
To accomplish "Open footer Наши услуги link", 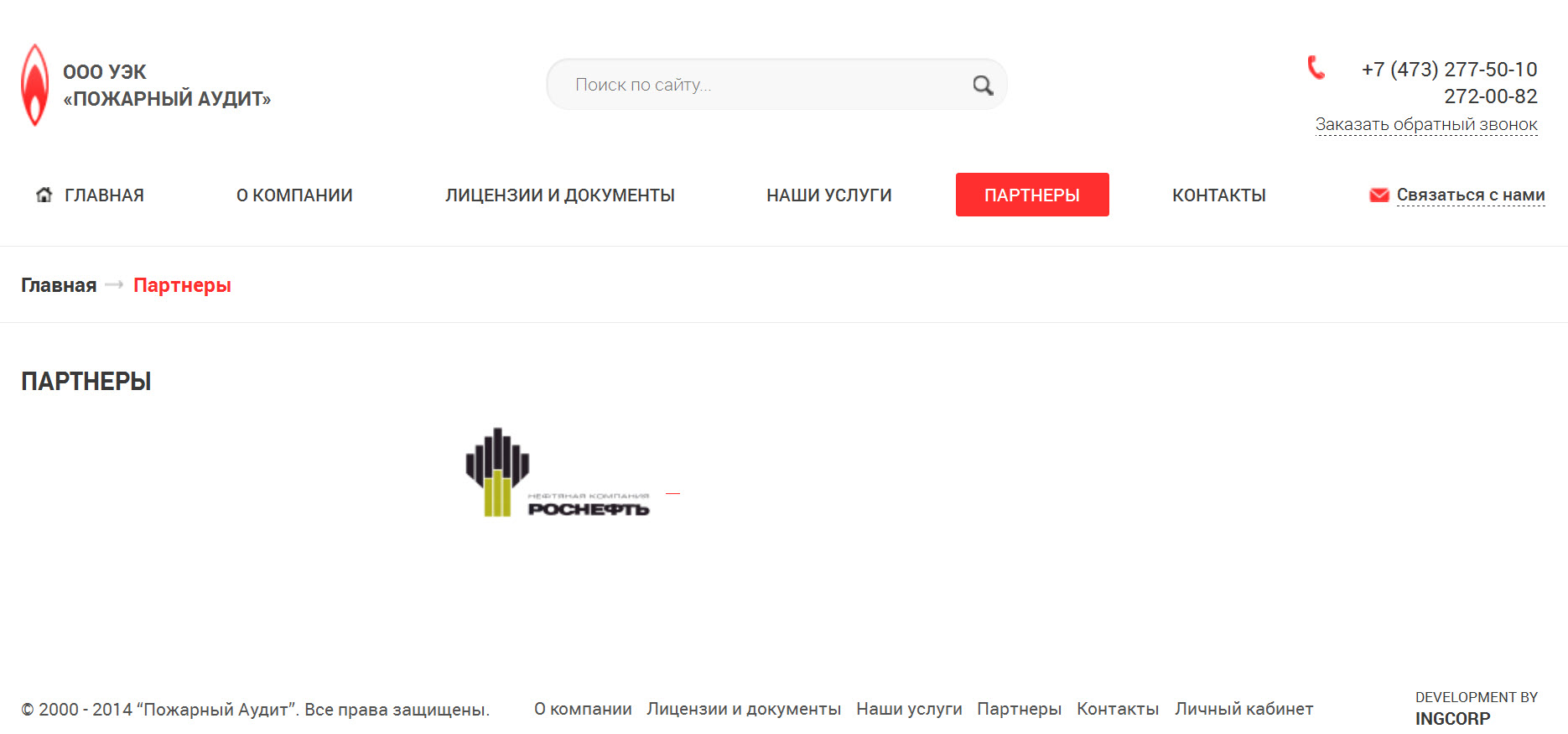I will [x=909, y=709].
